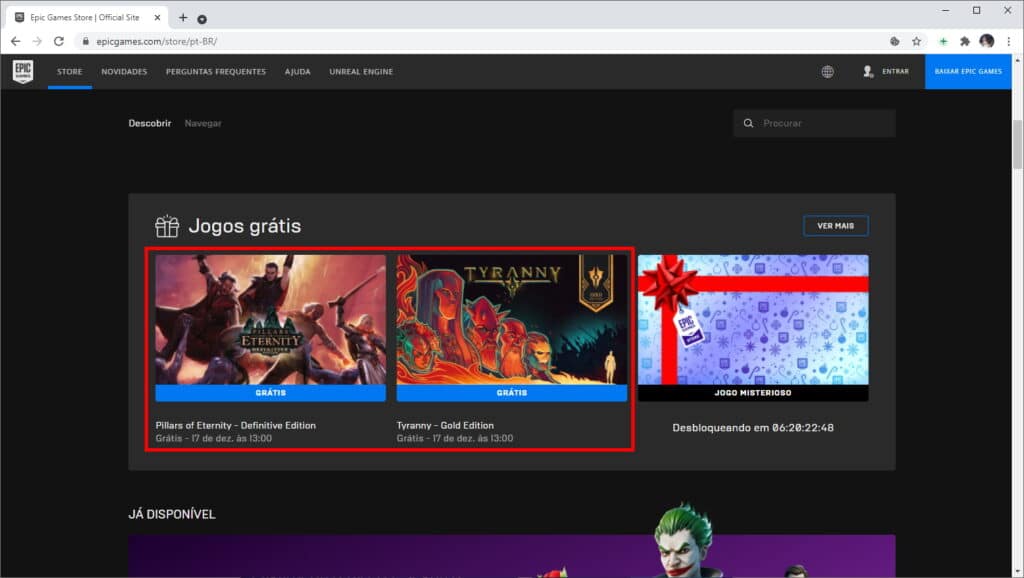The height and width of the screenshot is (578, 1024).
Task: Click Pillars 'Grátis - 17 de dez.' text
Action: [214, 438]
